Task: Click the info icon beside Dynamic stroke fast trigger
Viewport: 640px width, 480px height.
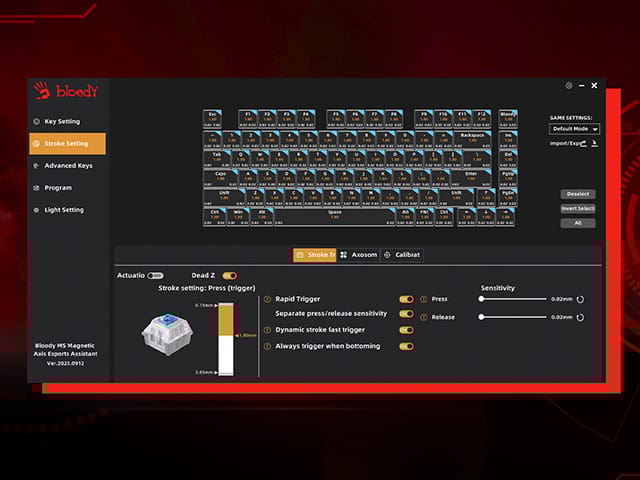Action: (x=267, y=330)
